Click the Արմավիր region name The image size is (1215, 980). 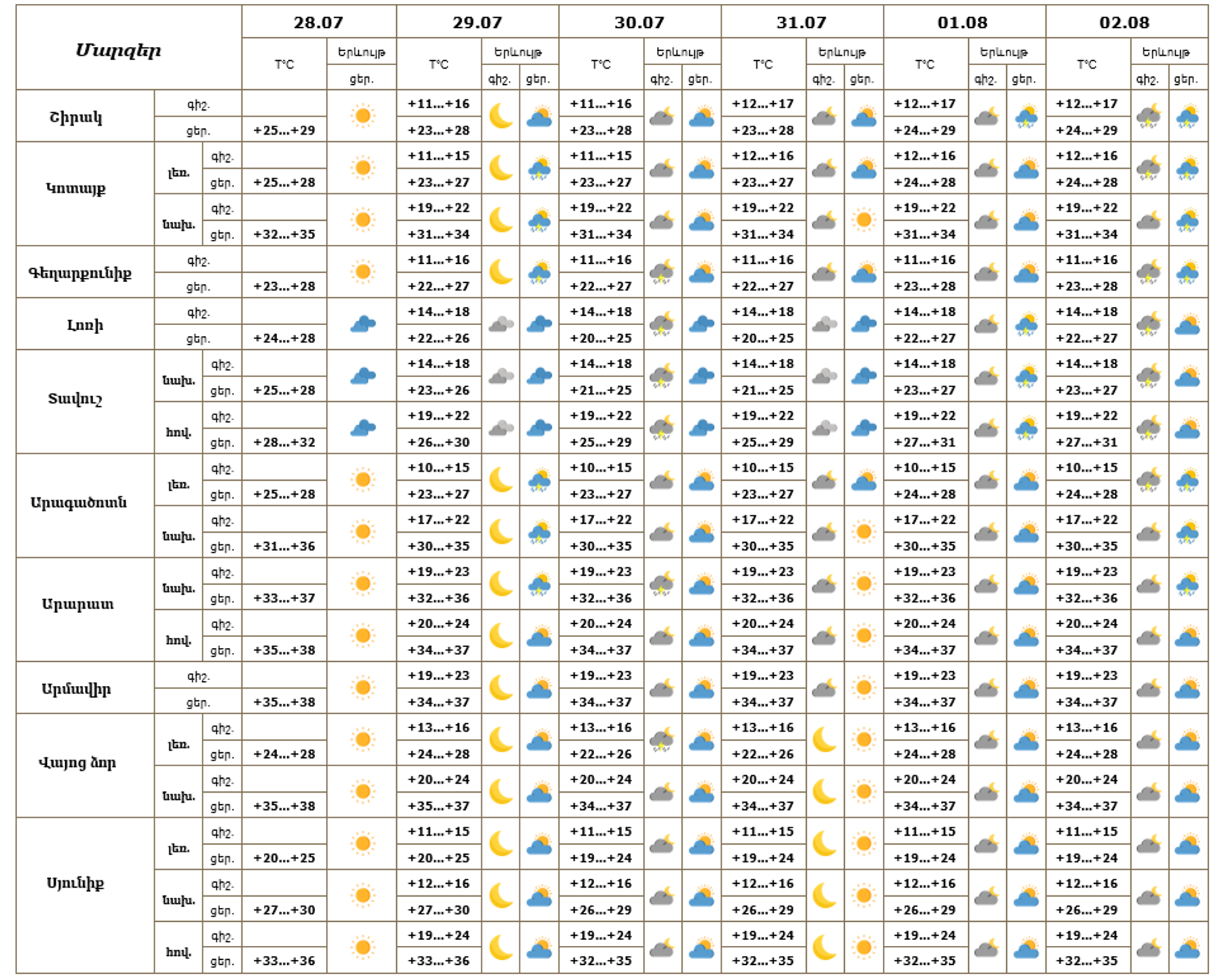76,688
